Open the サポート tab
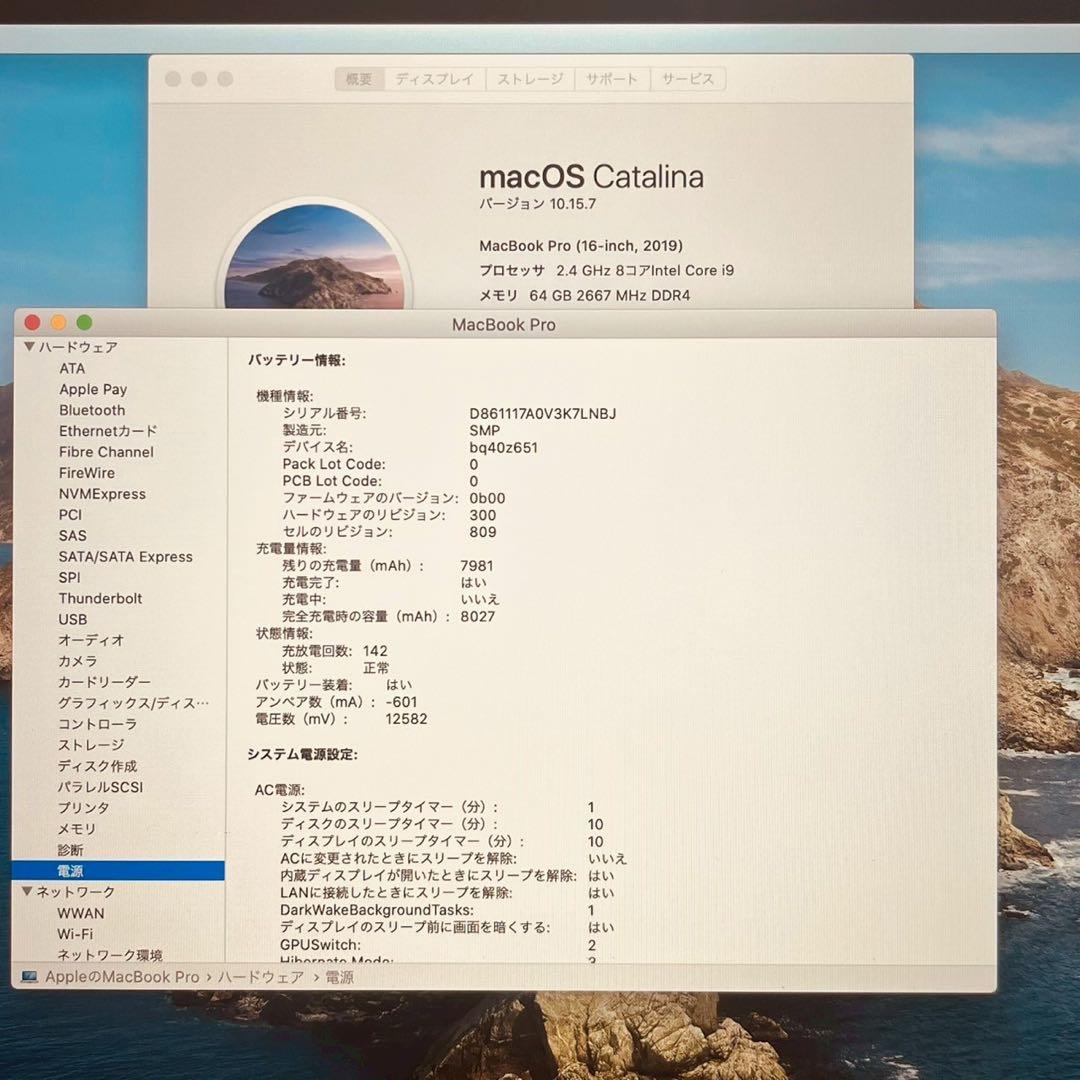The height and width of the screenshot is (1080, 1080). [612, 78]
